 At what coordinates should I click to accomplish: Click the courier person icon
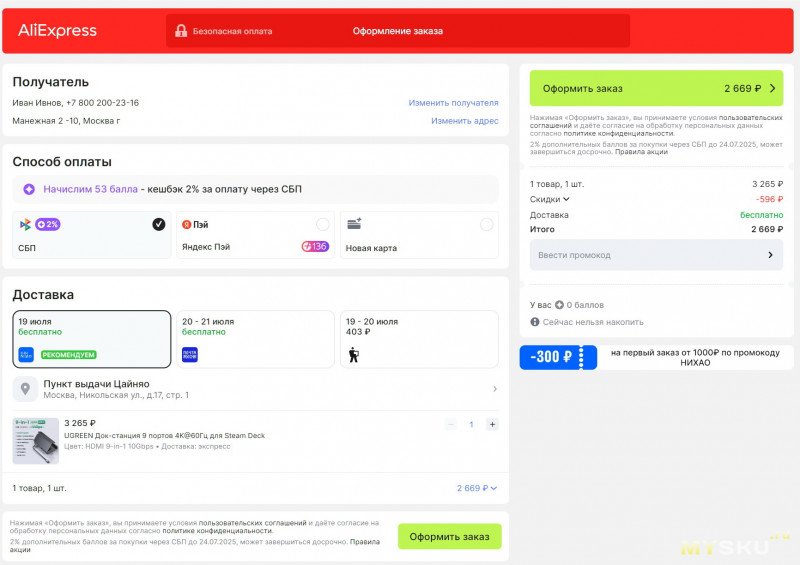click(354, 355)
